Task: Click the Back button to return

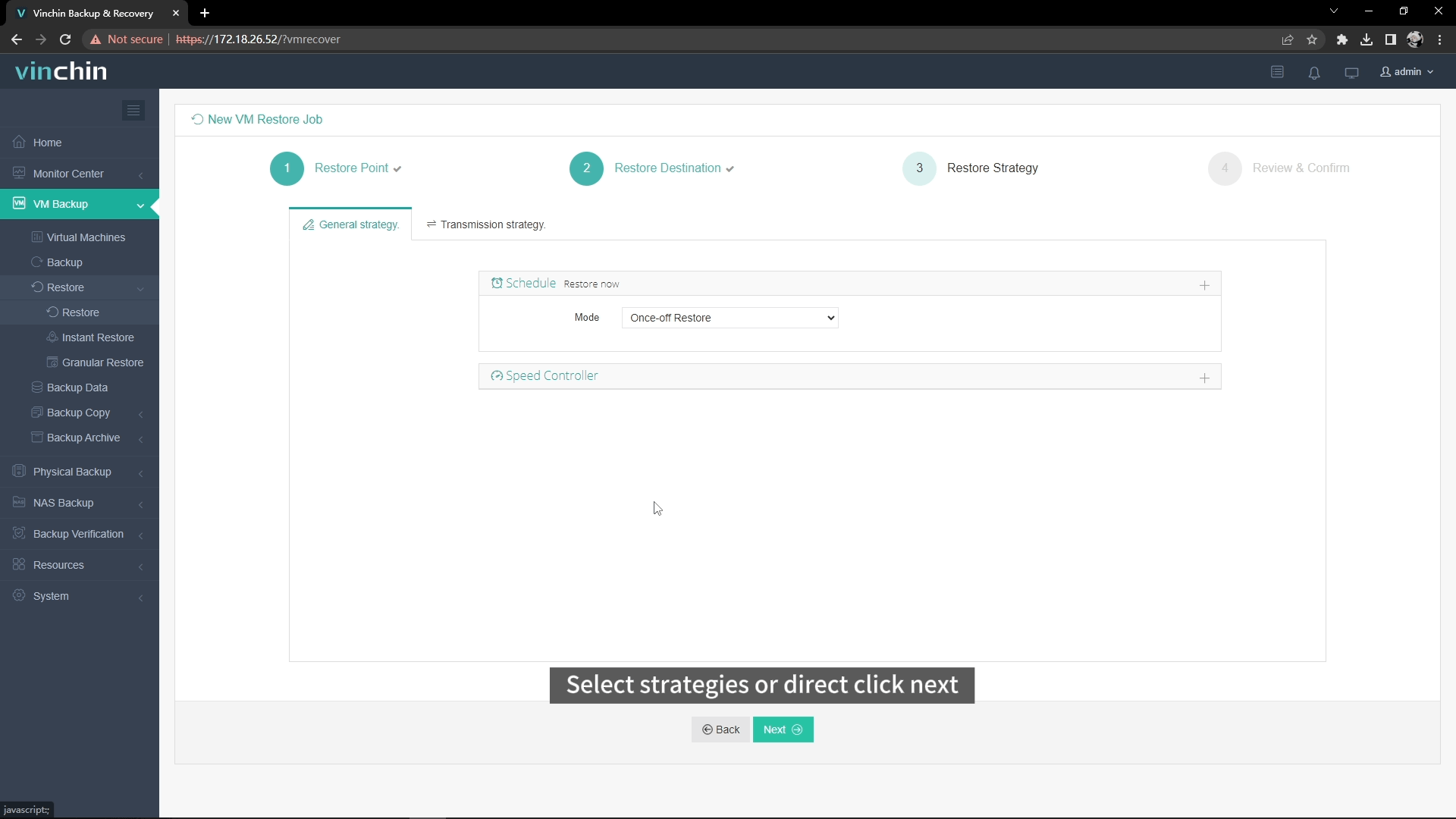Action: pos(721,729)
